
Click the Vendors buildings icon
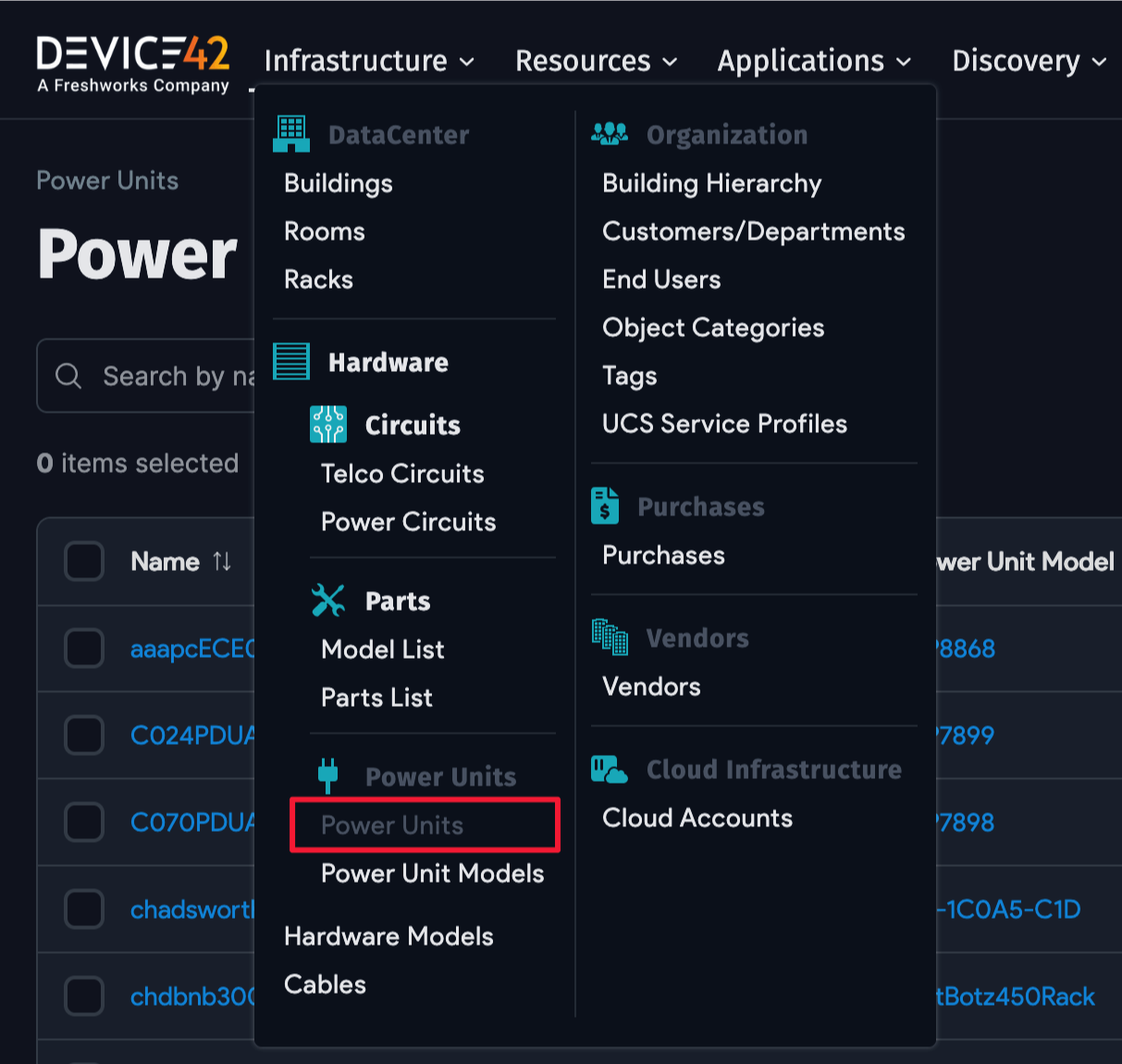point(610,637)
